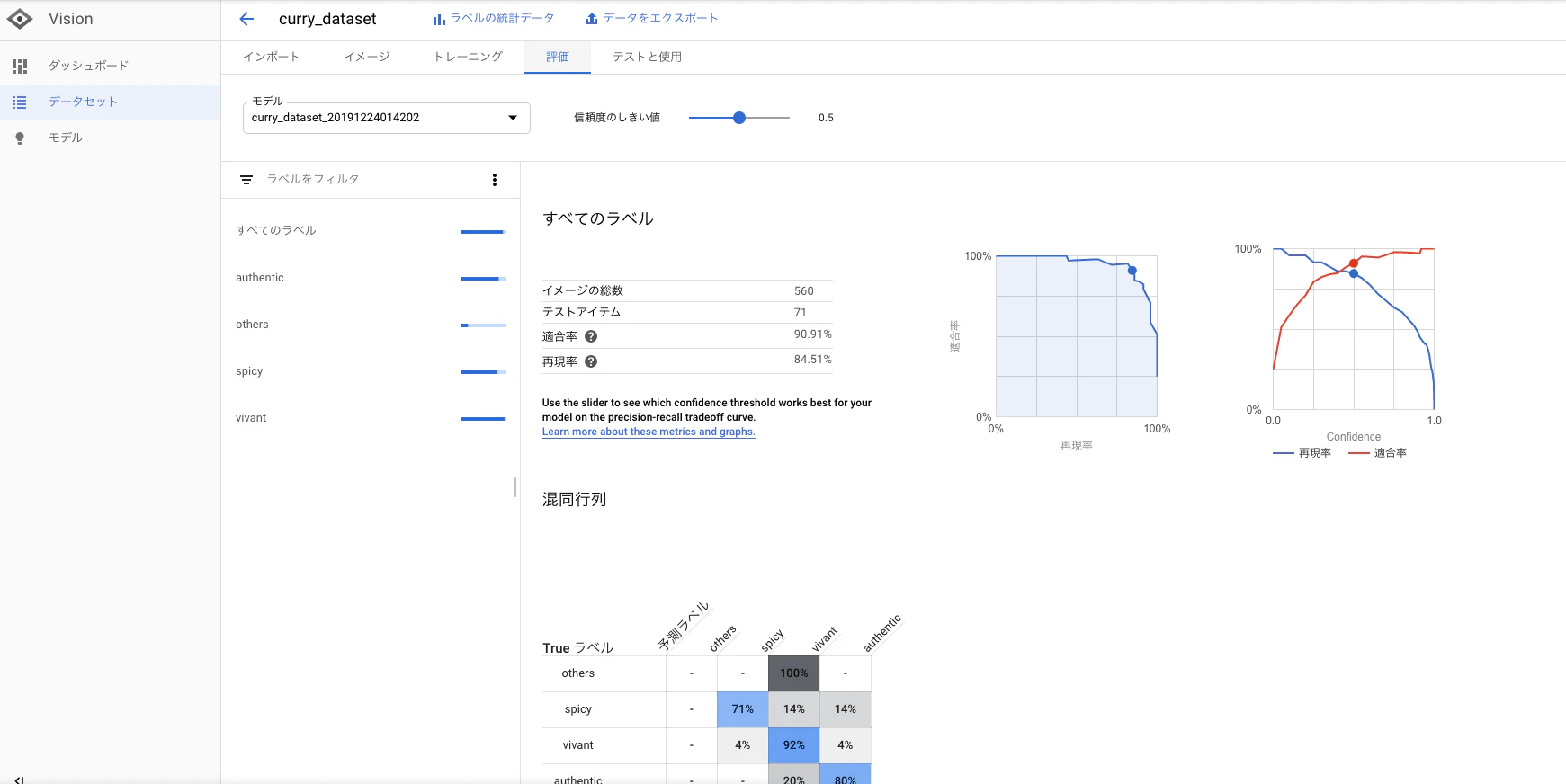Image resolution: width=1566 pixels, height=784 pixels.
Task: Go back using the left arrow
Action: click(x=246, y=19)
